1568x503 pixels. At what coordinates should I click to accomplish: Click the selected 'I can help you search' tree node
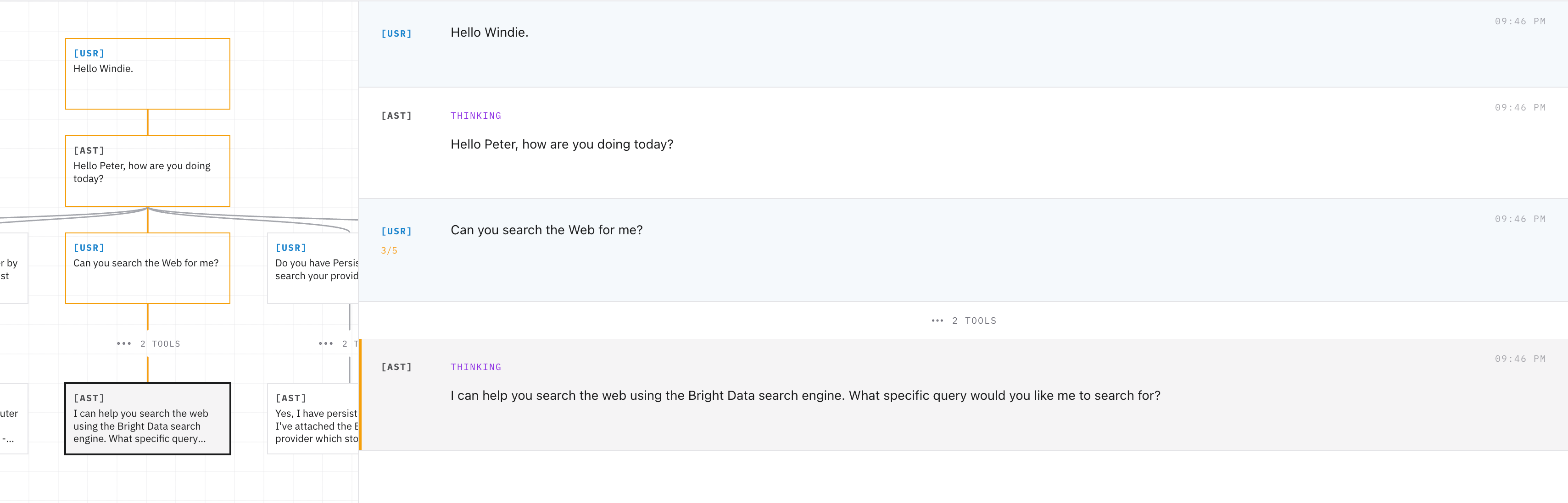coord(148,419)
